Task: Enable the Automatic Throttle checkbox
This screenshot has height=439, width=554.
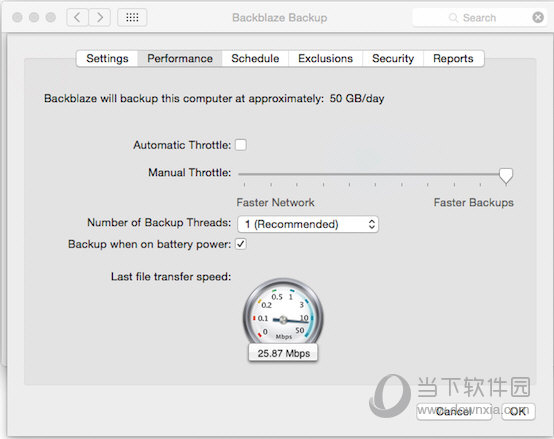Action: pos(241,145)
